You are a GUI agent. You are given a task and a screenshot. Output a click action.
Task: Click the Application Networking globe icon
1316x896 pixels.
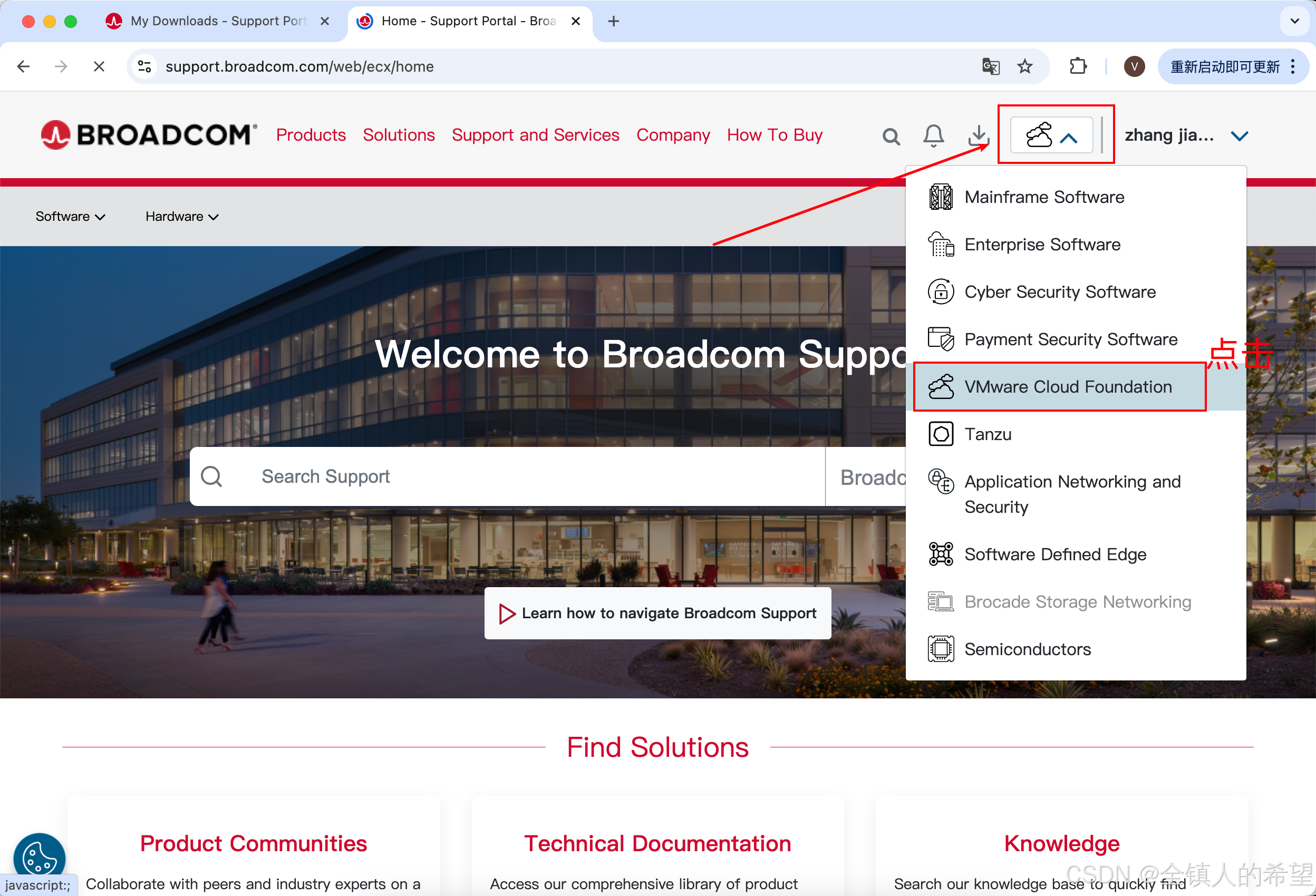coord(941,482)
